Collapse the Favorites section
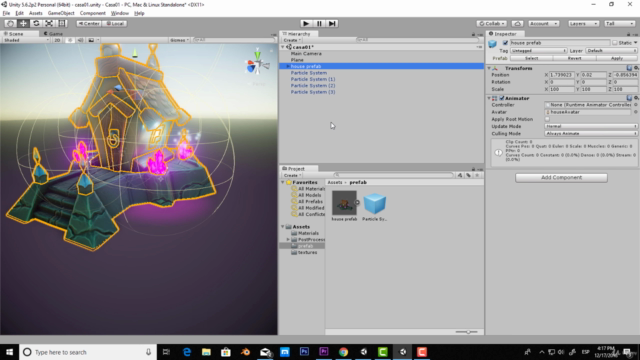This screenshot has width=640, height=360. [x=282, y=182]
